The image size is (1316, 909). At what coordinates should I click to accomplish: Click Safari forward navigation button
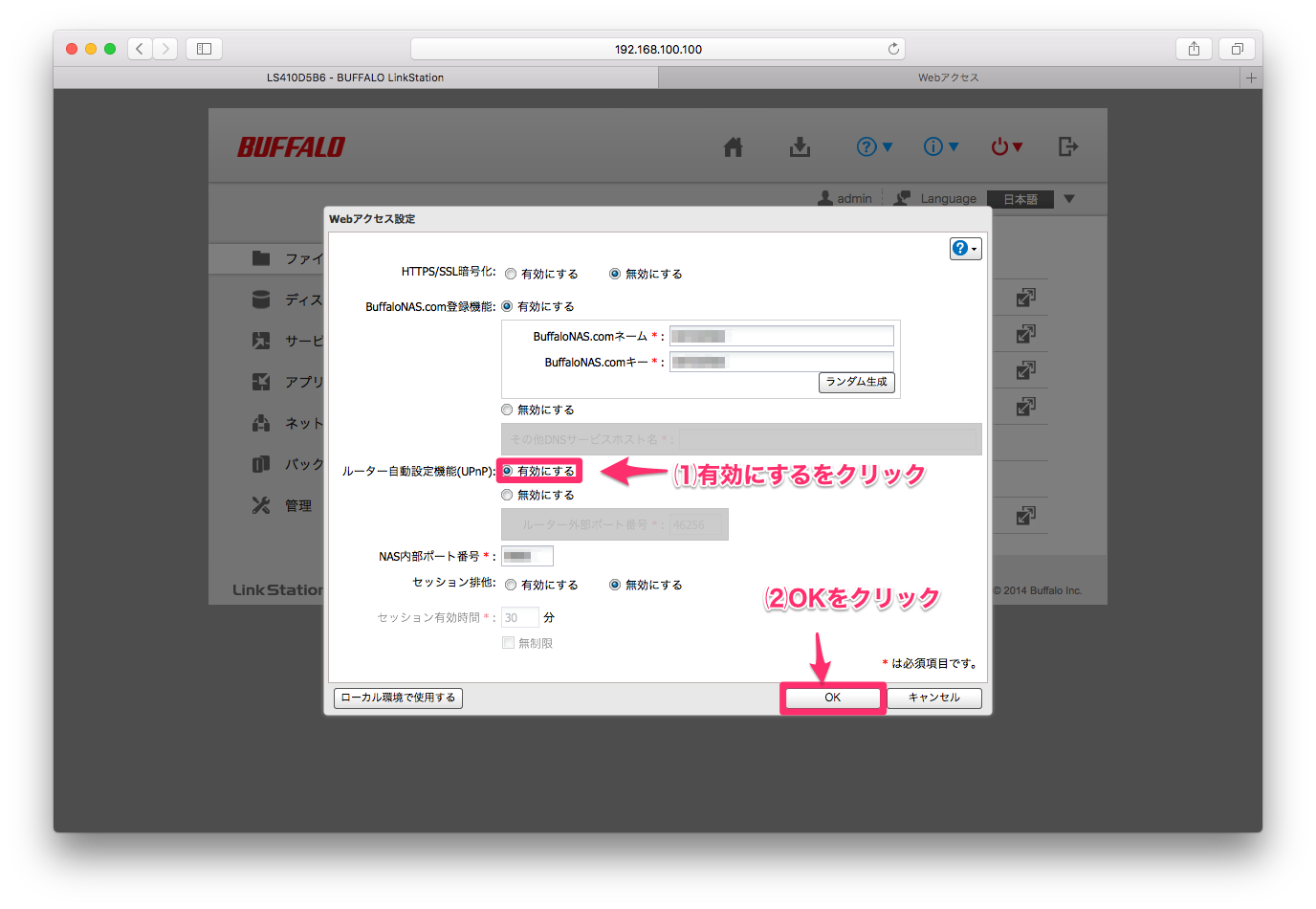click(x=164, y=49)
